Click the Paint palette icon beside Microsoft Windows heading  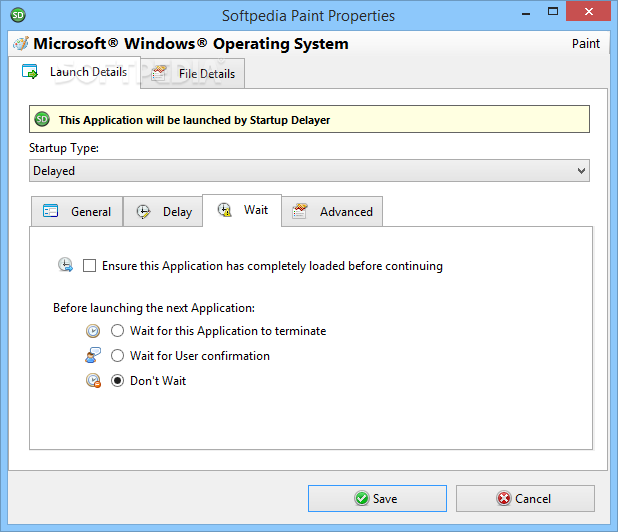coord(20,43)
